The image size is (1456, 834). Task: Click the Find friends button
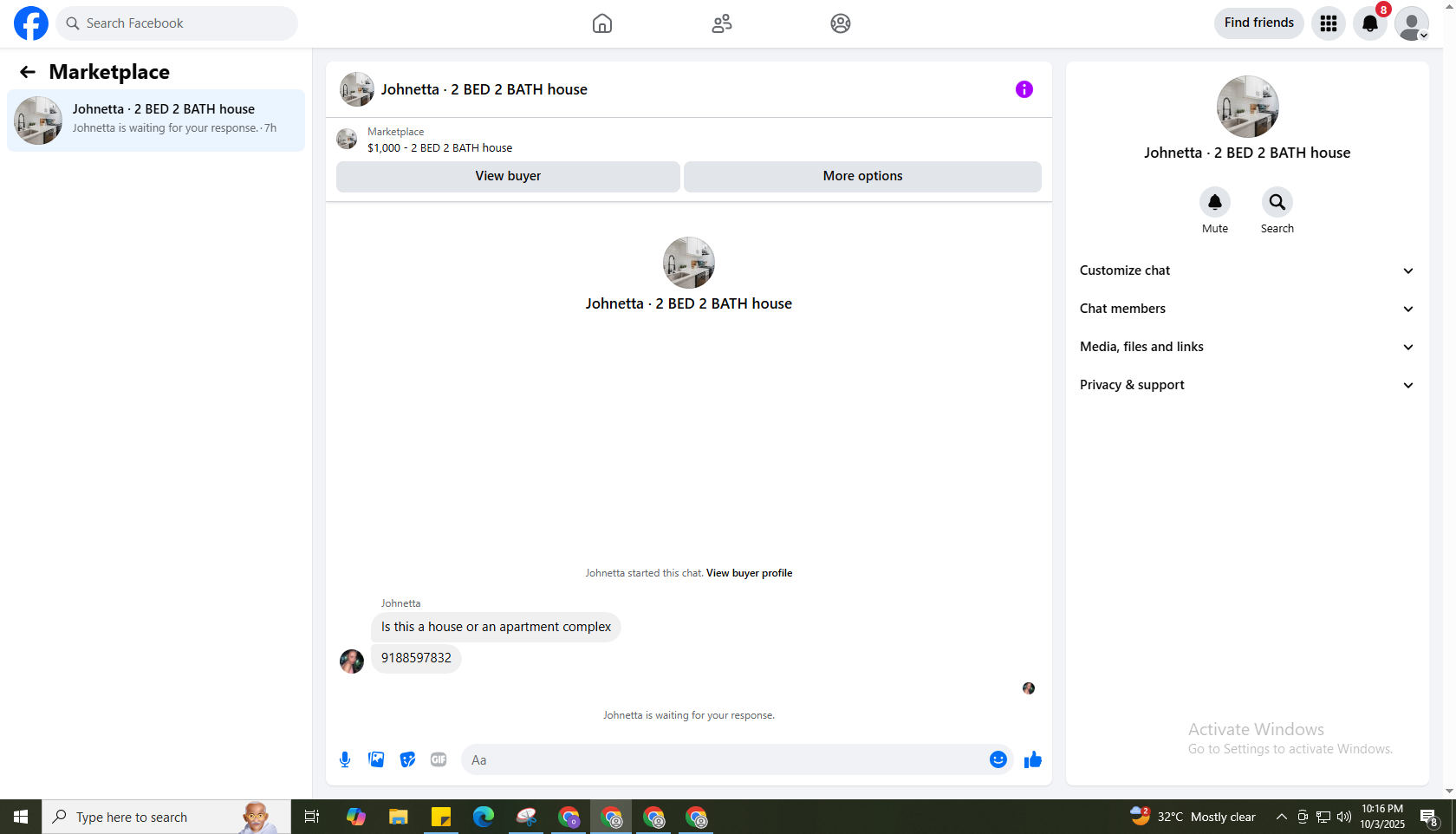click(x=1259, y=23)
